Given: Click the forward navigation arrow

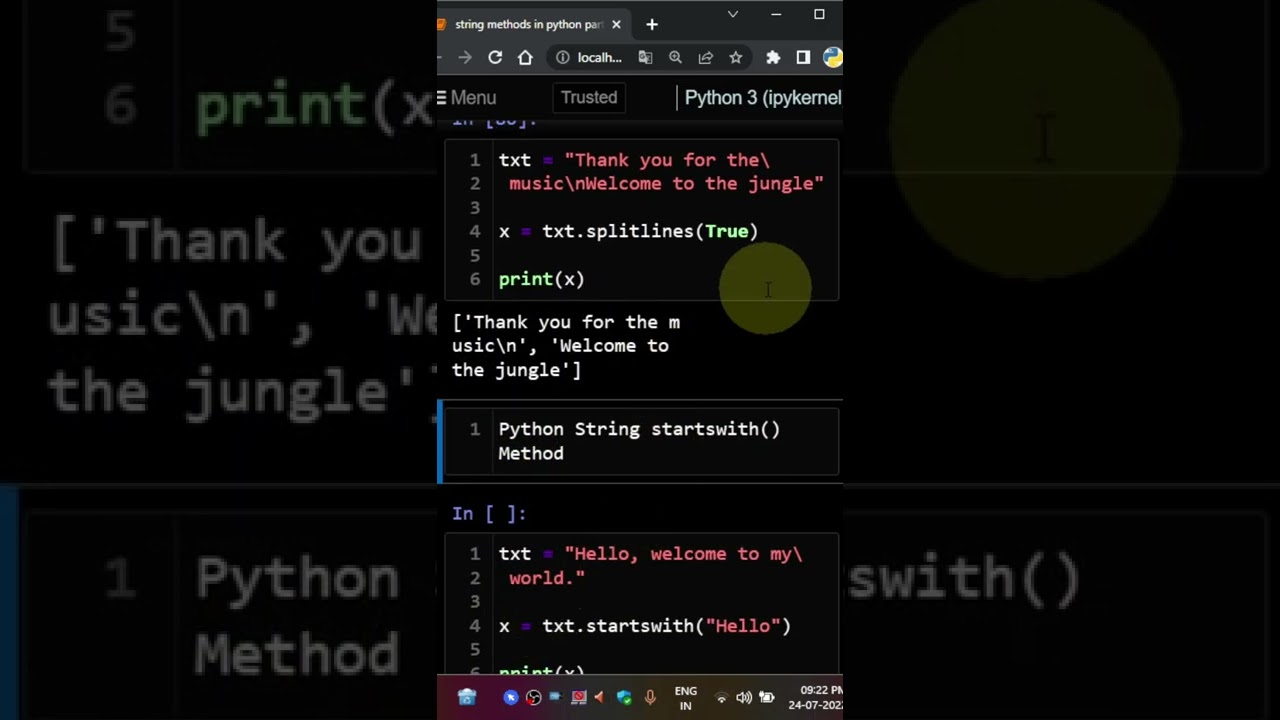Looking at the screenshot, I should (x=465, y=58).
